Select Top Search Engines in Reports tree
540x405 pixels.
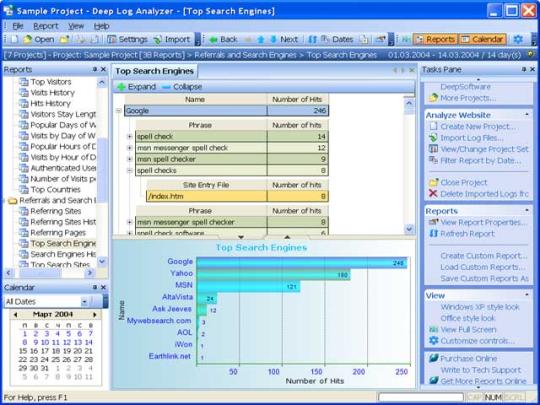63,243
